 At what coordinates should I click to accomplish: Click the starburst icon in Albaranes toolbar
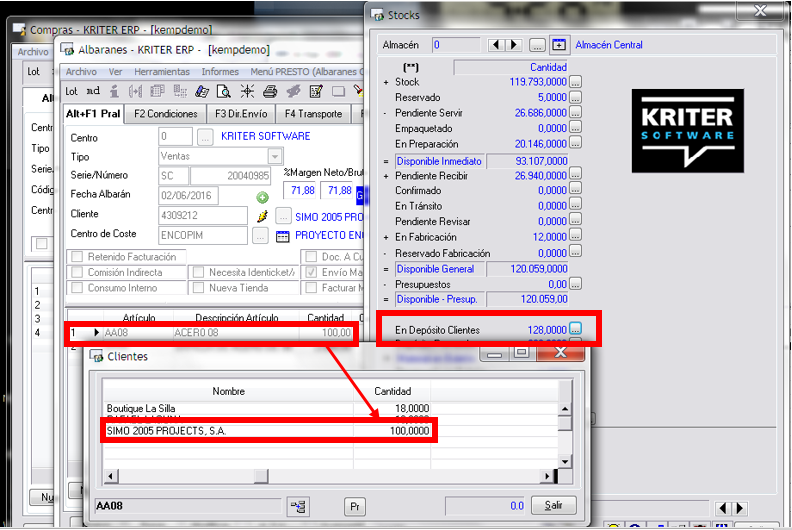[x=247, y=91]
